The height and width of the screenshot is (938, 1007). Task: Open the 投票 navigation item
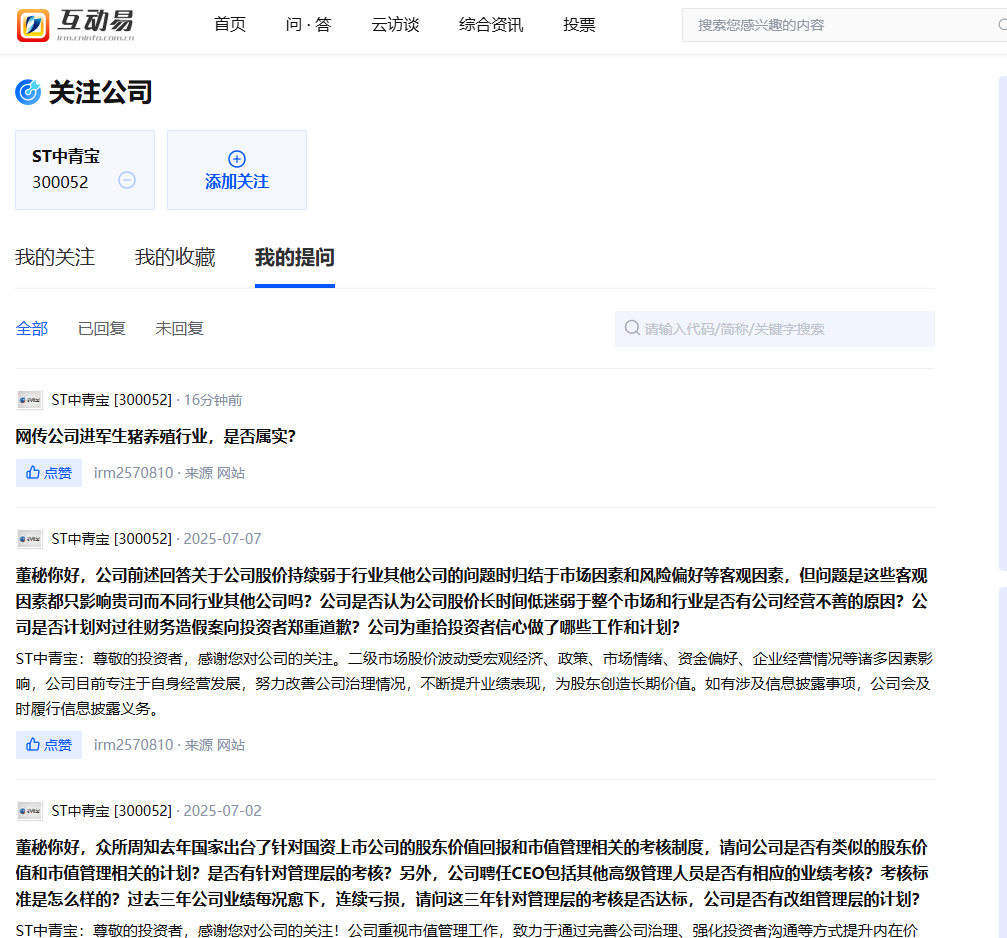point(579,25)
